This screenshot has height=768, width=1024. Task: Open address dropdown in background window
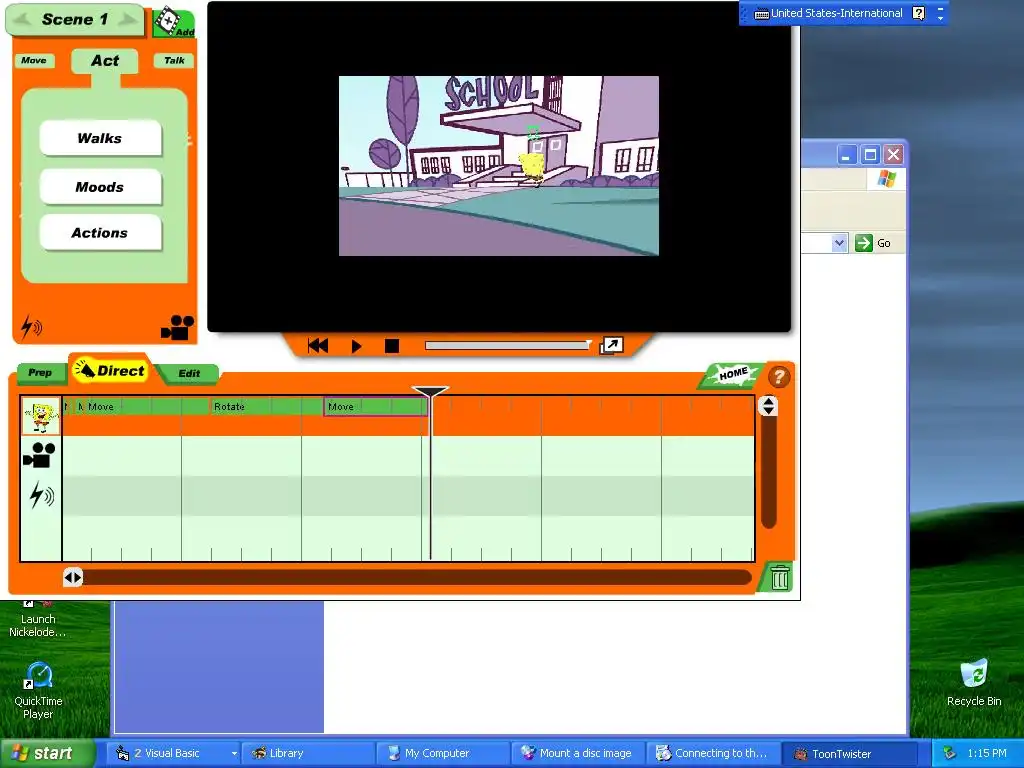[839, 243]
